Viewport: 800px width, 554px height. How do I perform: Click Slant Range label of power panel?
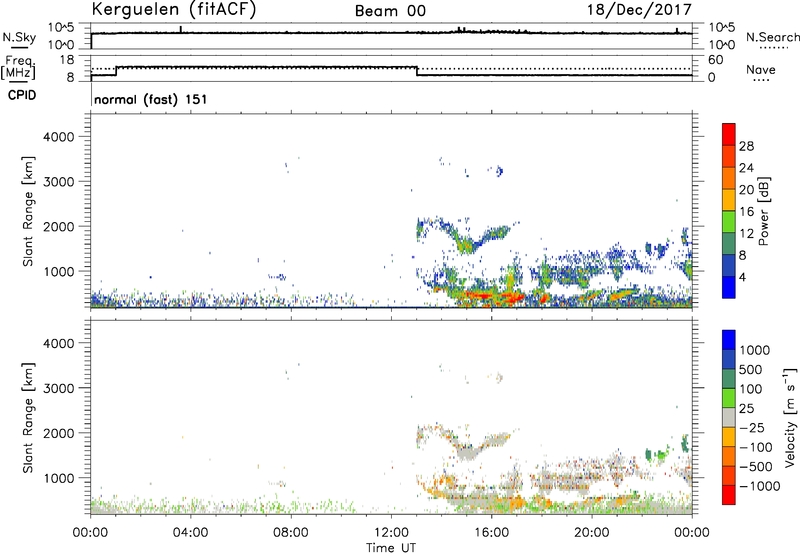(28, 211)
